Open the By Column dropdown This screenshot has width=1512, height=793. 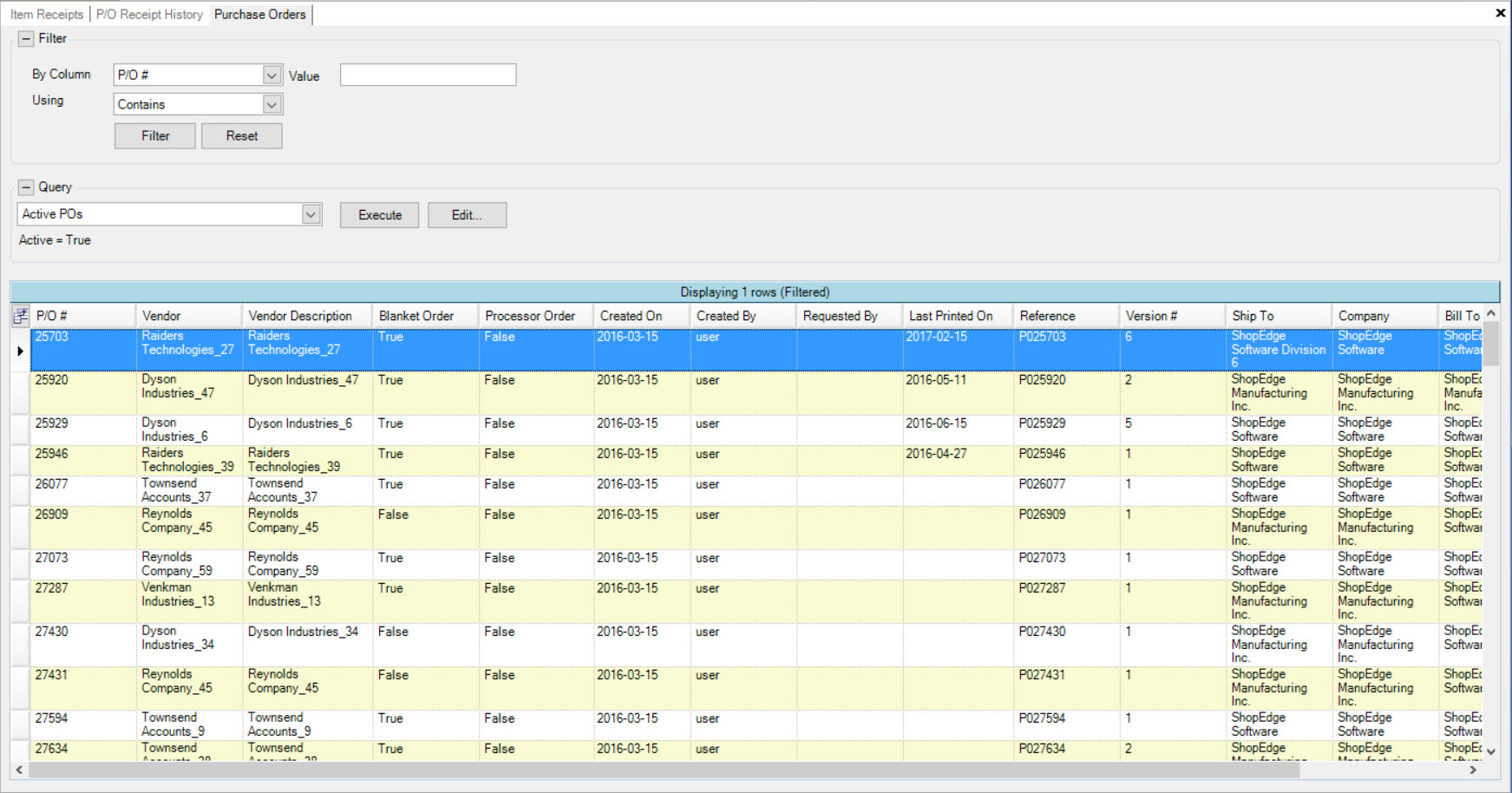click(x=272, y=75)
